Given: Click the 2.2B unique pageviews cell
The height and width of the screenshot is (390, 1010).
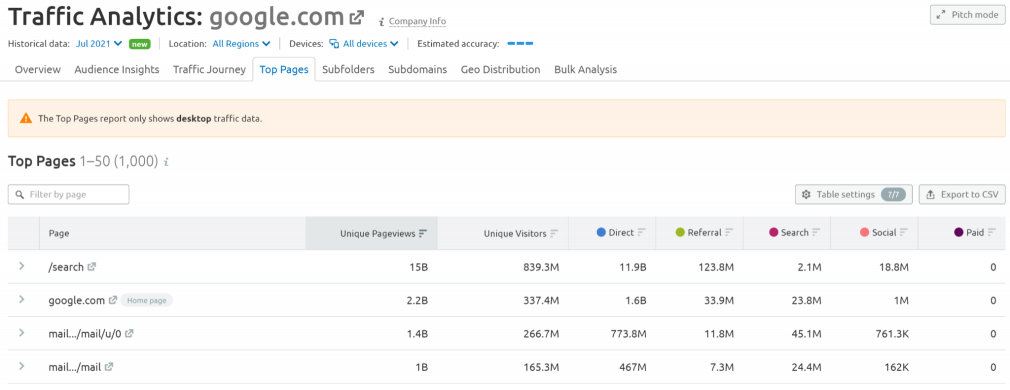Looking at the screenshot, I should [x=417, y=300].
